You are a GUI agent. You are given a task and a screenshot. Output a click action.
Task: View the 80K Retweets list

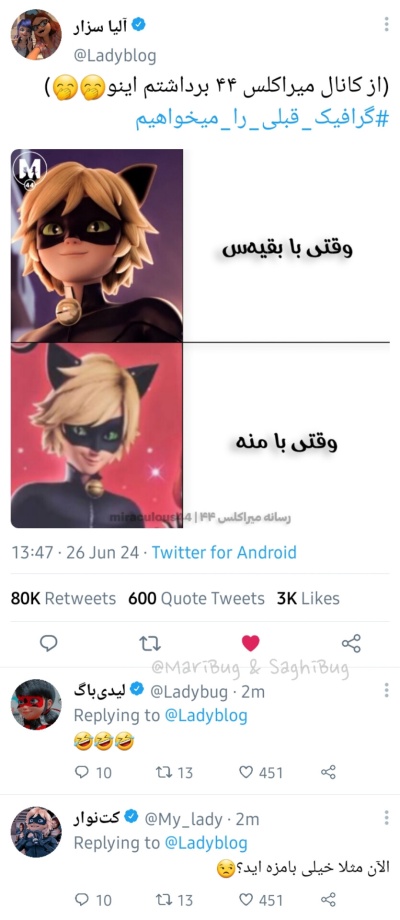(x=63, y=598)
